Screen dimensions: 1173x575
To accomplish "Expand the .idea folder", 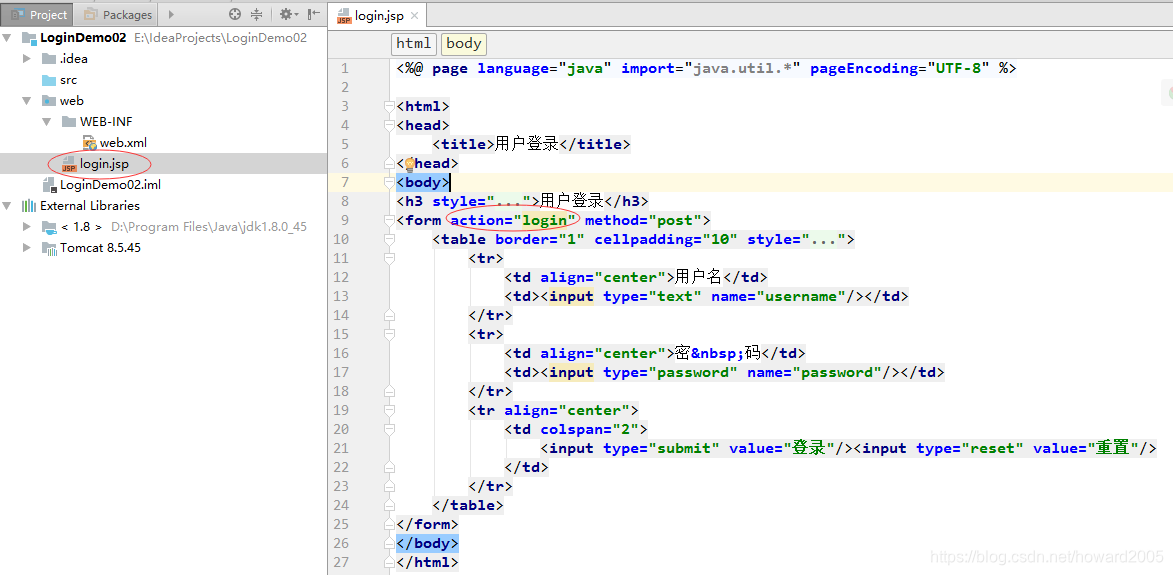I will (x=28, y=58).
